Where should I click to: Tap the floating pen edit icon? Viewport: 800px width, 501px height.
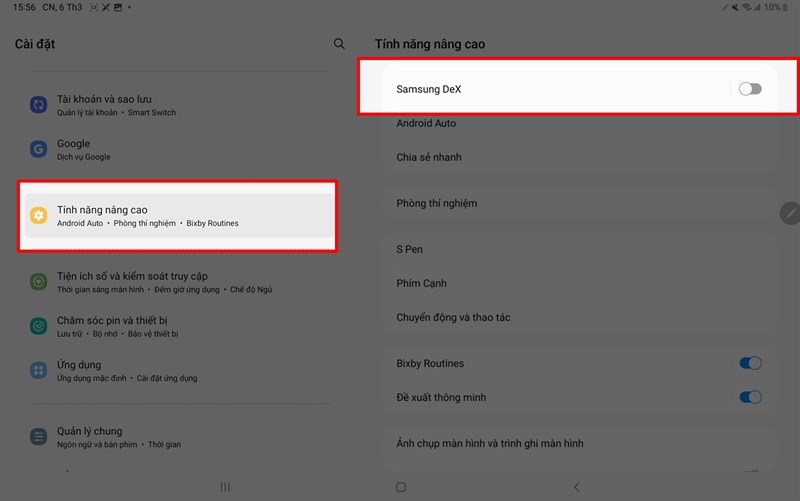click(x=790, y=213)
